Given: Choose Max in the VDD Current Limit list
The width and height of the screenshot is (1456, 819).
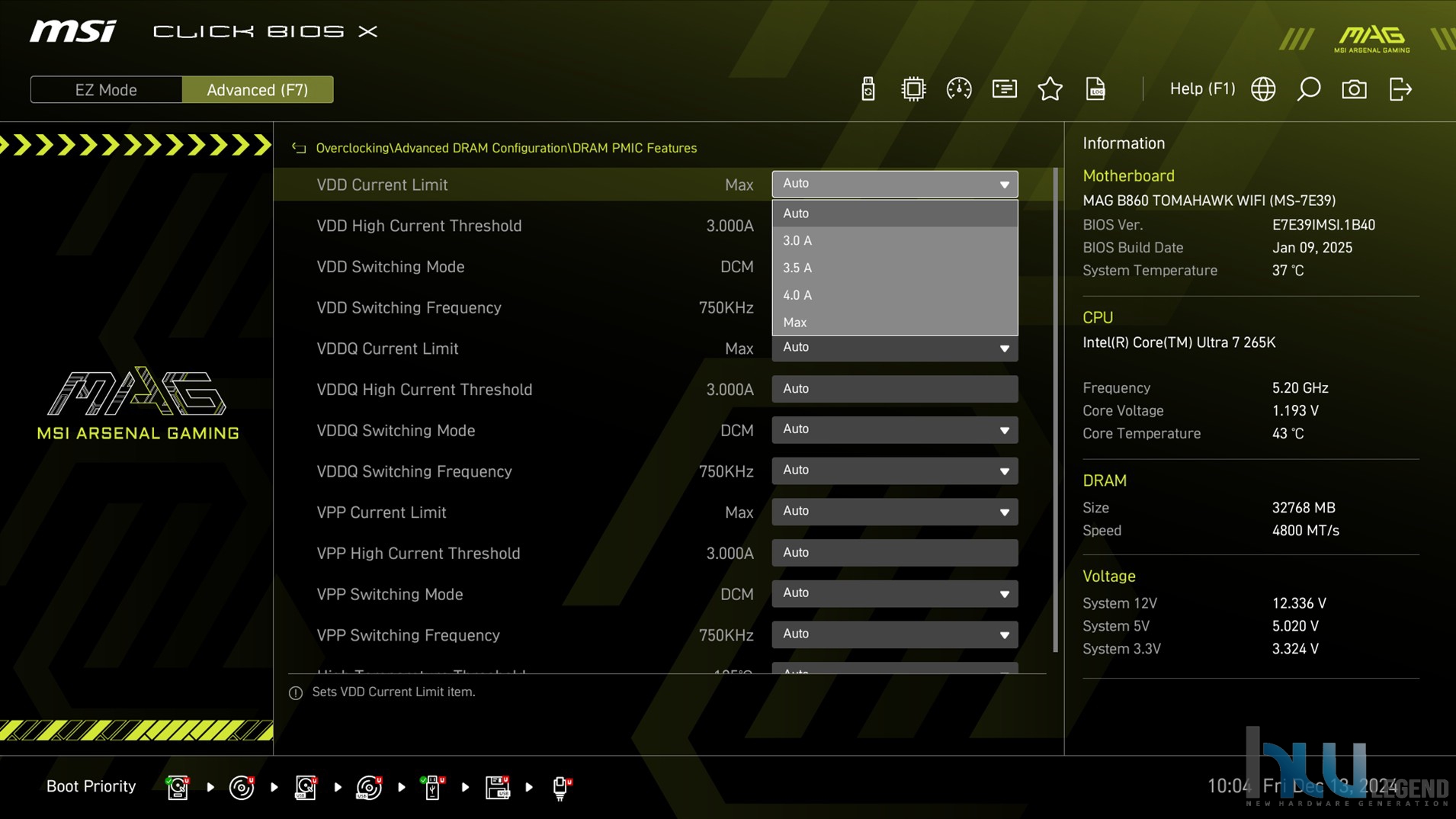Looking at the screenshot, I should point(895,322).
